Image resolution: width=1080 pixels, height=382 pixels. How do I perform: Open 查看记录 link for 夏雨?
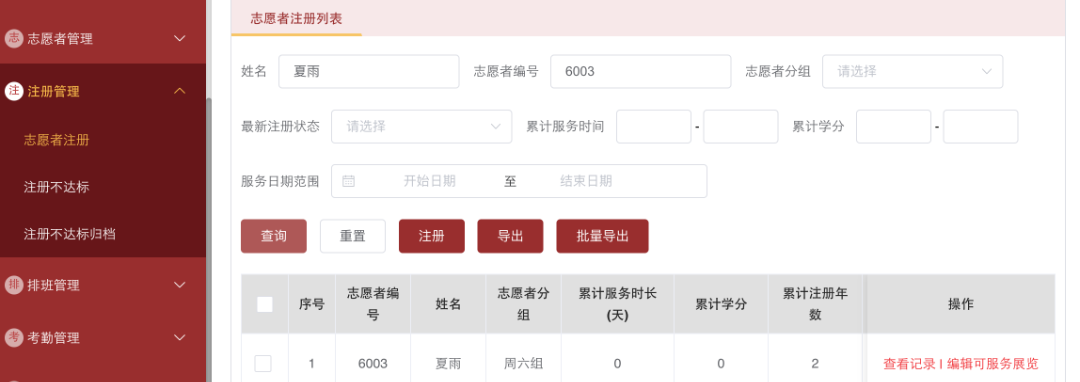[x=909, y=364]
